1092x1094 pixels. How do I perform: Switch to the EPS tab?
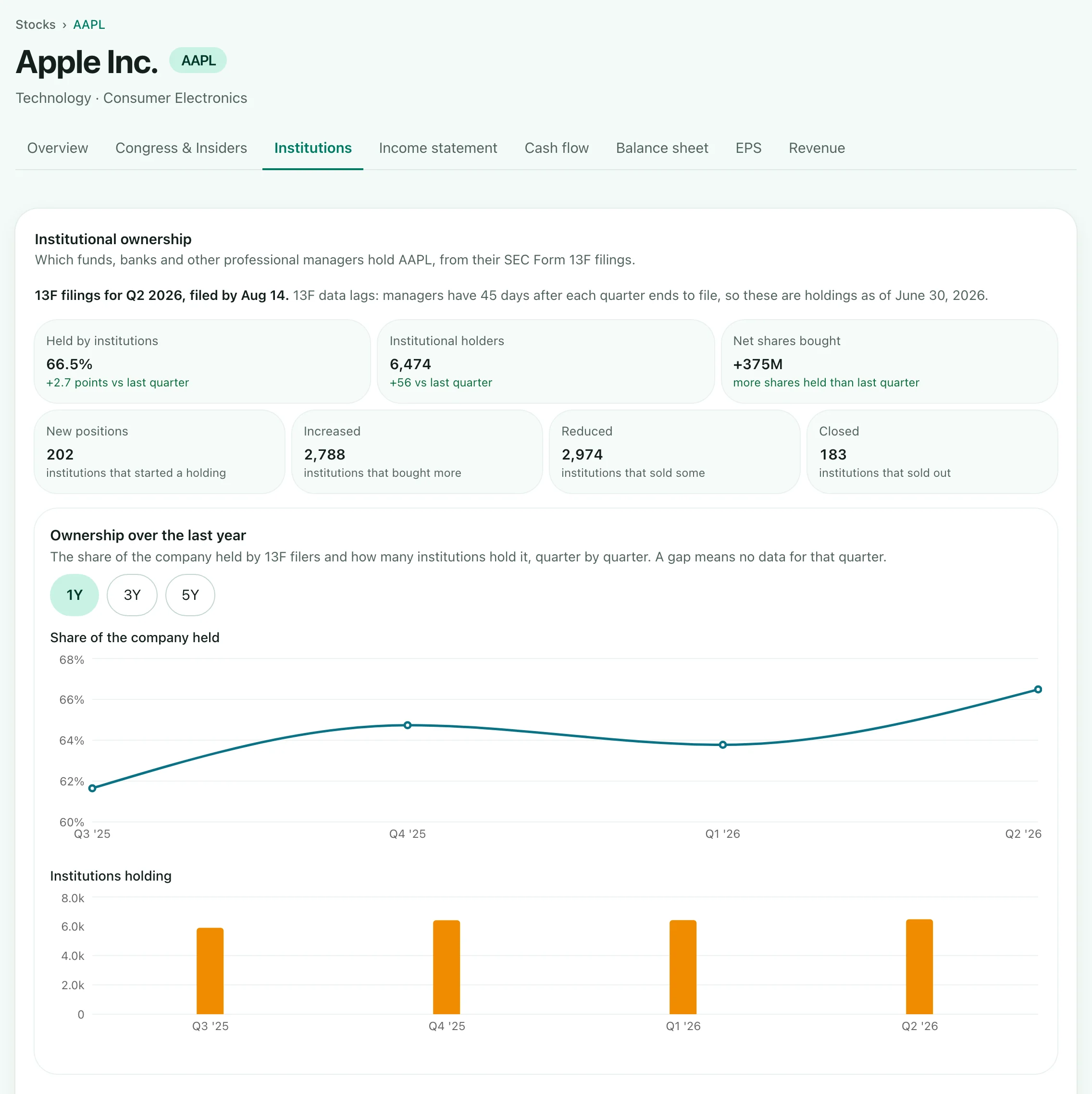pyautogui.click(x=748, y=148)
